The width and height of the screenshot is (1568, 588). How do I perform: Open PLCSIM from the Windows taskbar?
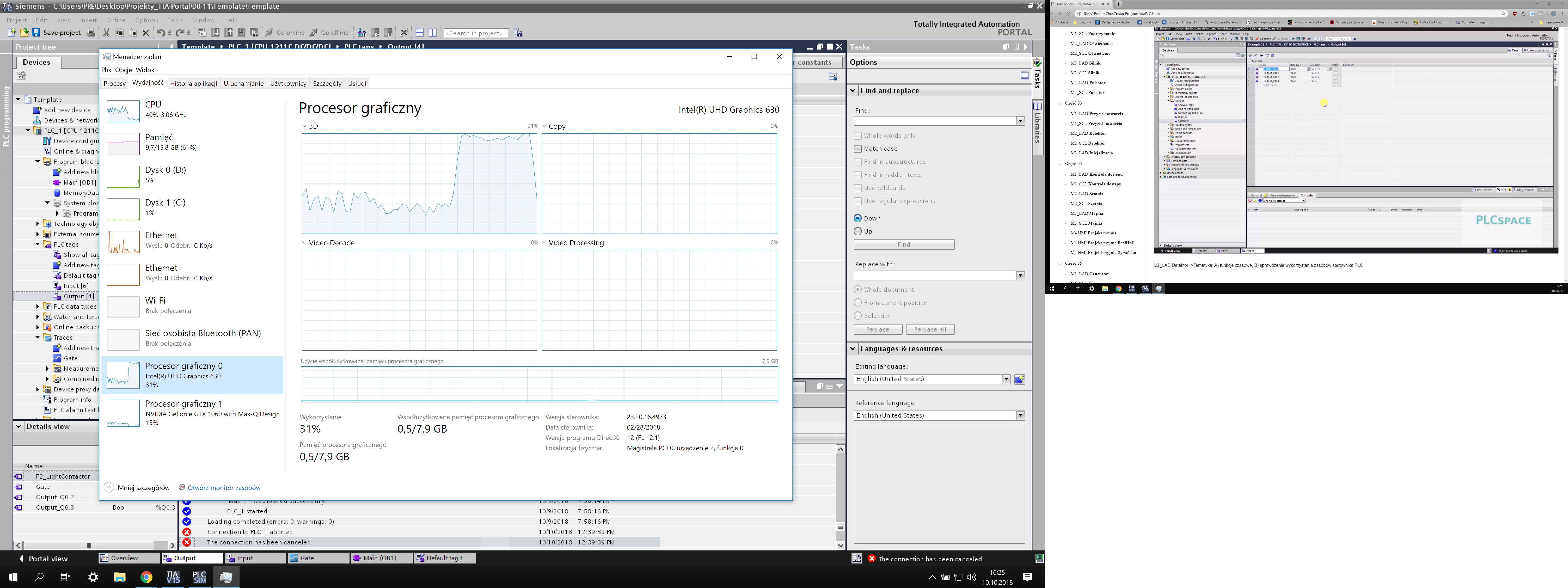click(200, 577)
